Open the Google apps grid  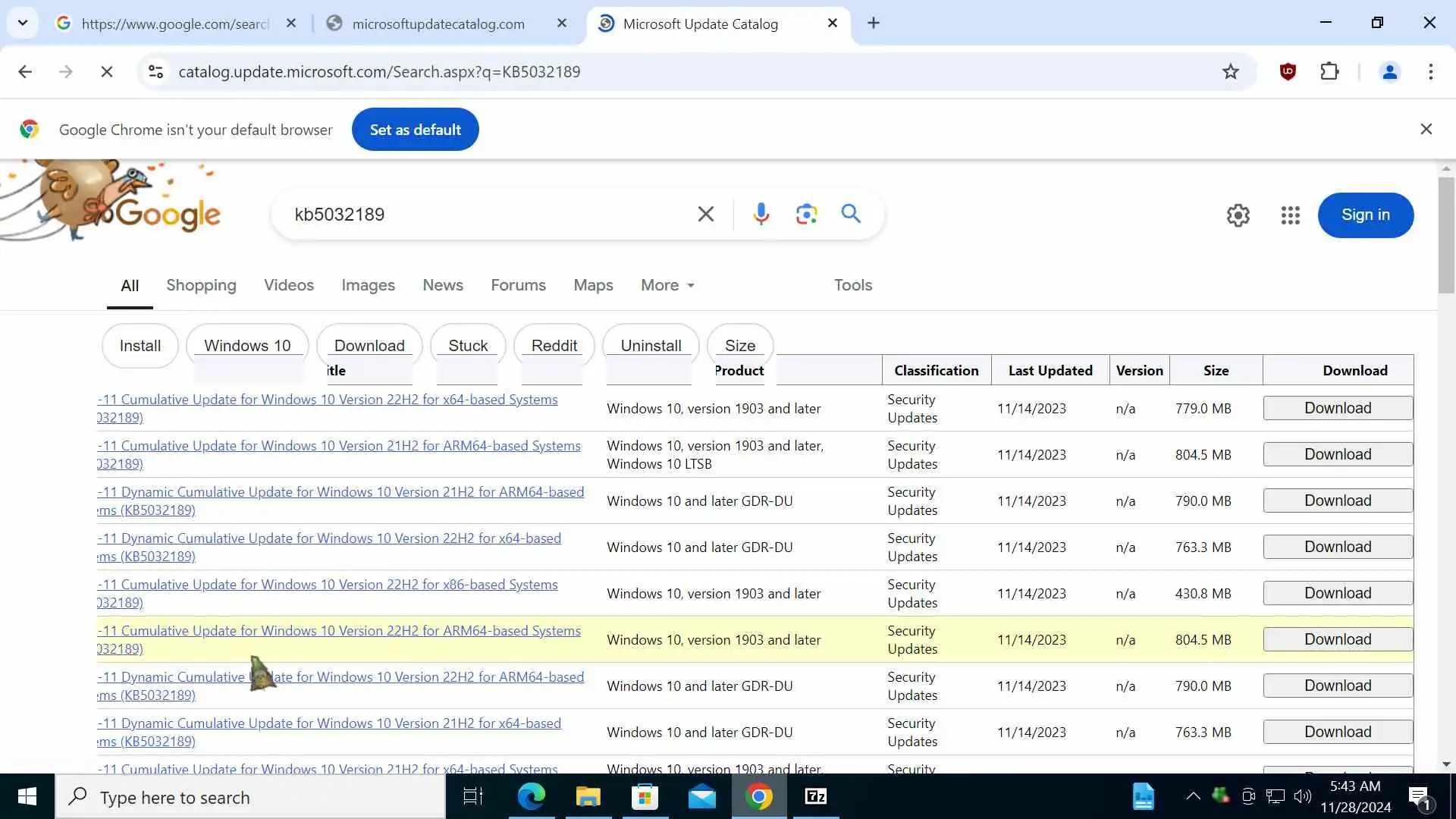tap(1290, 215)
